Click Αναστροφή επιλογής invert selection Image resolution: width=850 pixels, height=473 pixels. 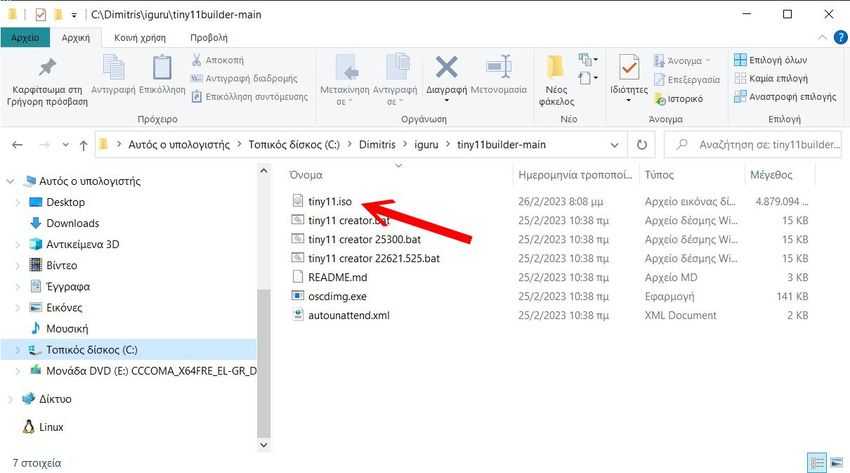point(785,97)
